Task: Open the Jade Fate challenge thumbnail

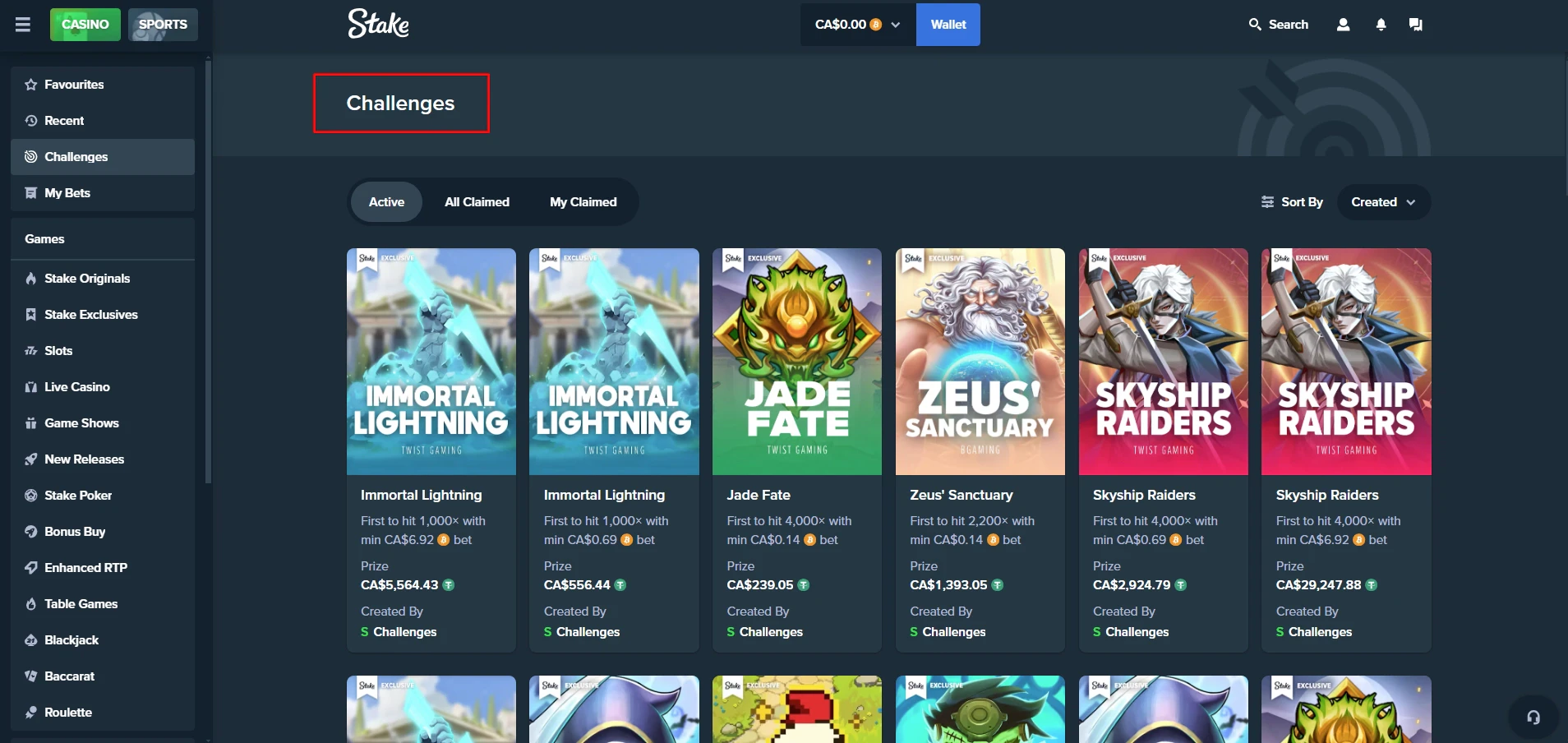Action: pyautogui.click(x=797, y=362)
